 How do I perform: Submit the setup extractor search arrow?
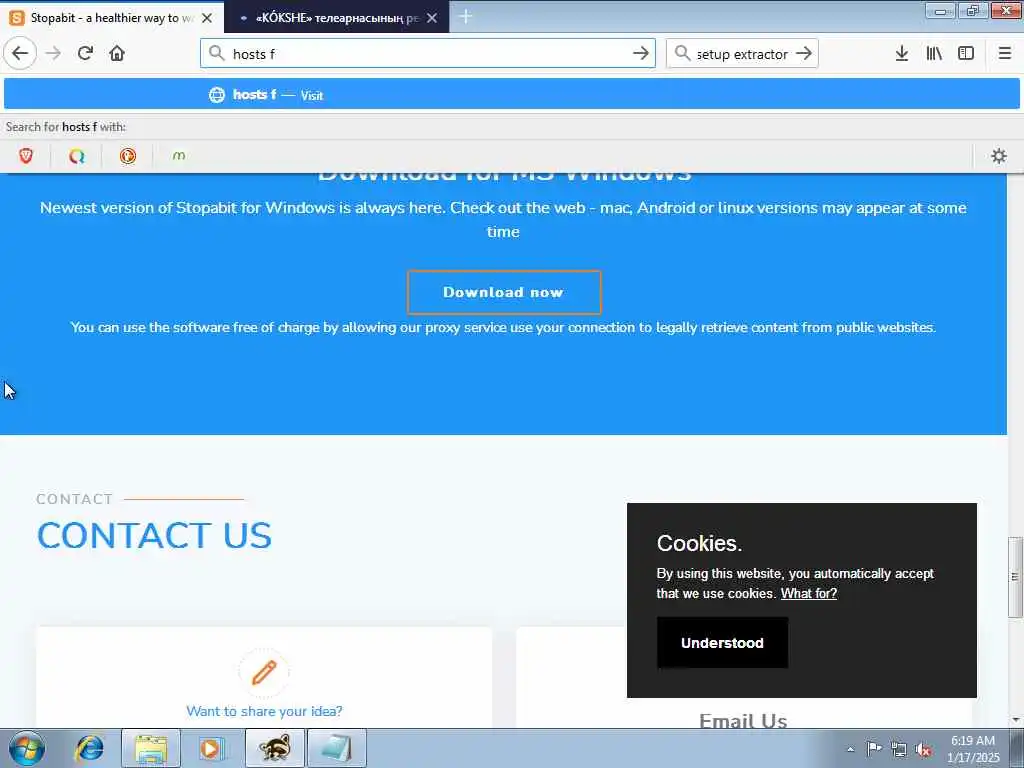804,54
